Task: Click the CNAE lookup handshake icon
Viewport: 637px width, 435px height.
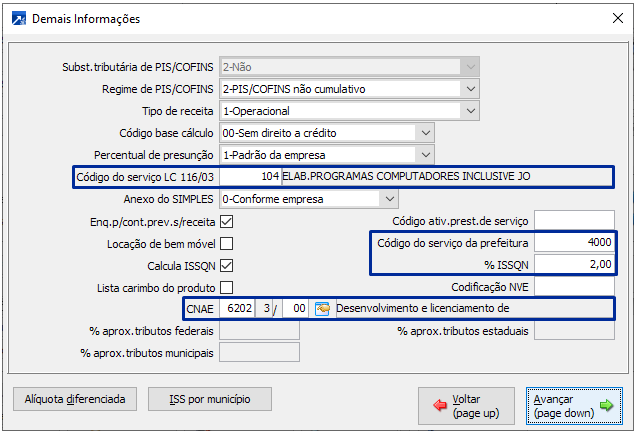Action: click(x=322, y=309)
